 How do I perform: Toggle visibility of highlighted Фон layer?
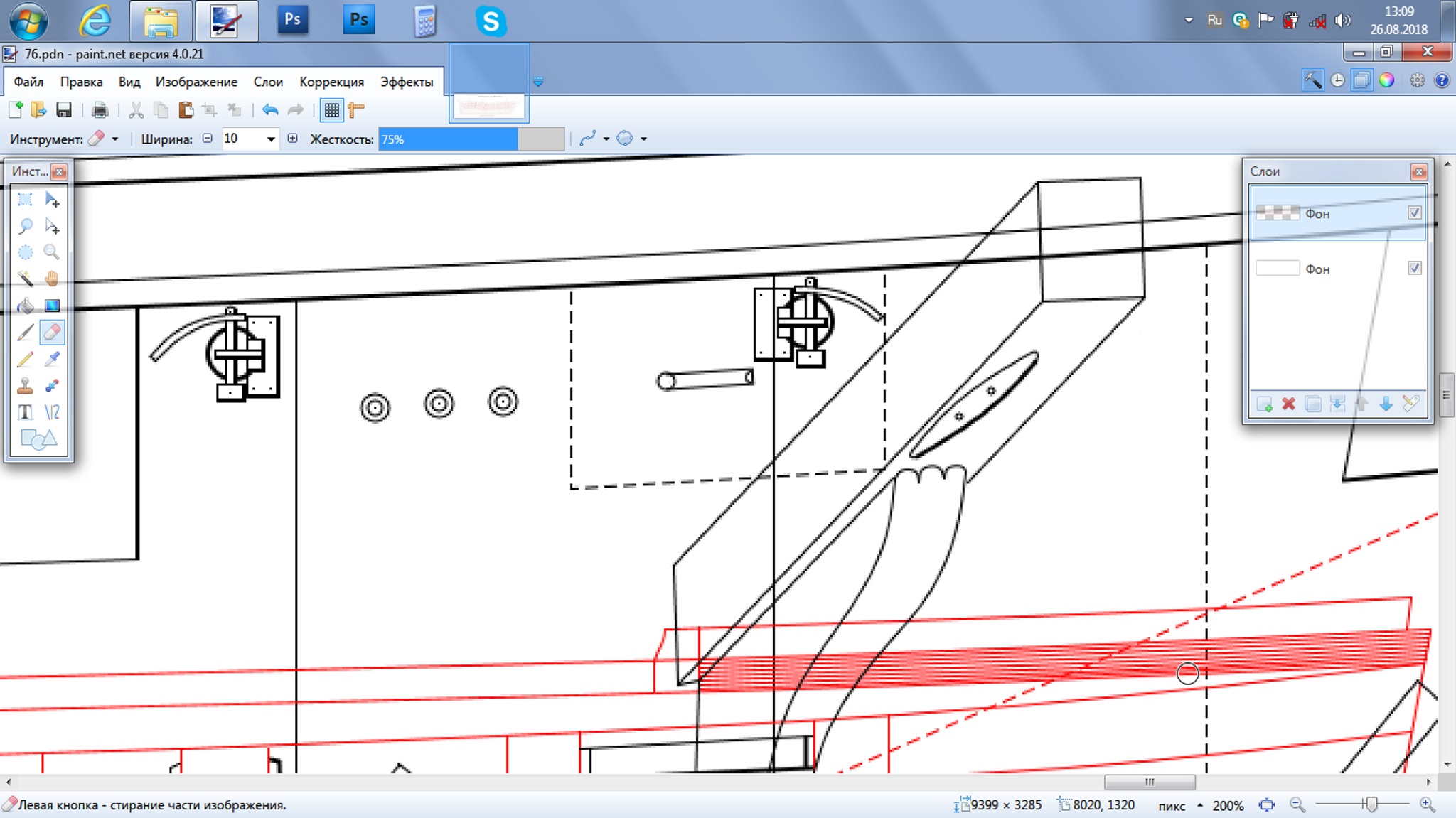[1414, 212]
